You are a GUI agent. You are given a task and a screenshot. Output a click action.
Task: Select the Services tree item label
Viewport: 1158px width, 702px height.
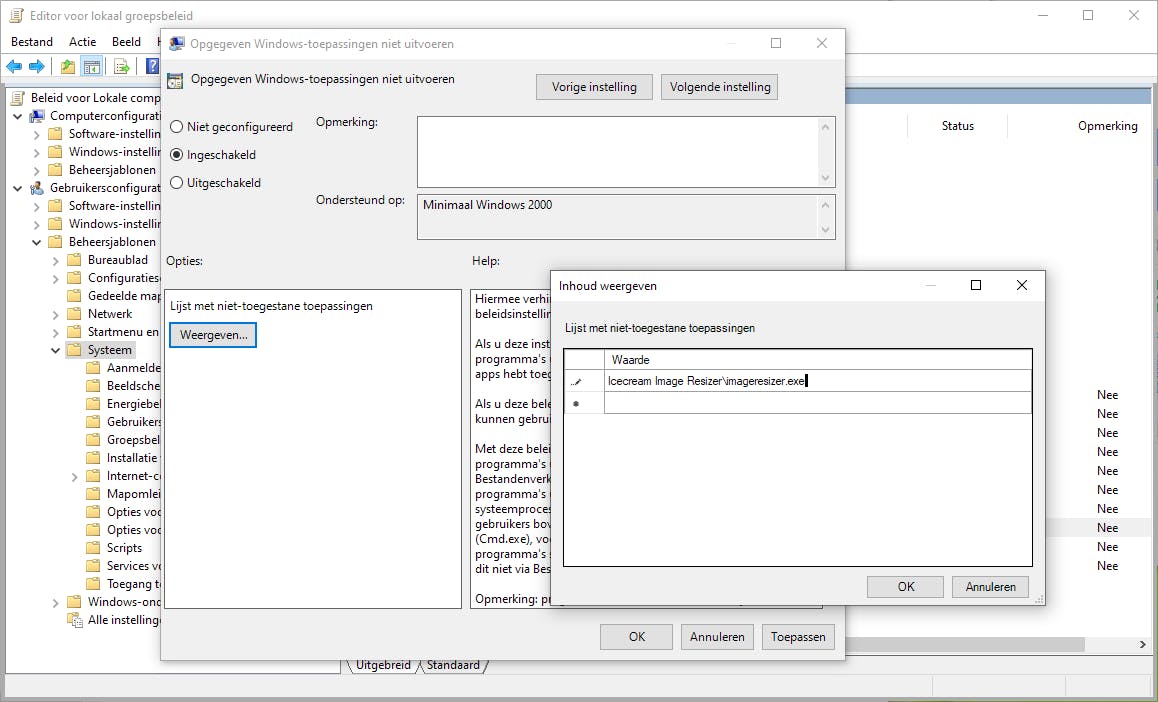[134, 566]
